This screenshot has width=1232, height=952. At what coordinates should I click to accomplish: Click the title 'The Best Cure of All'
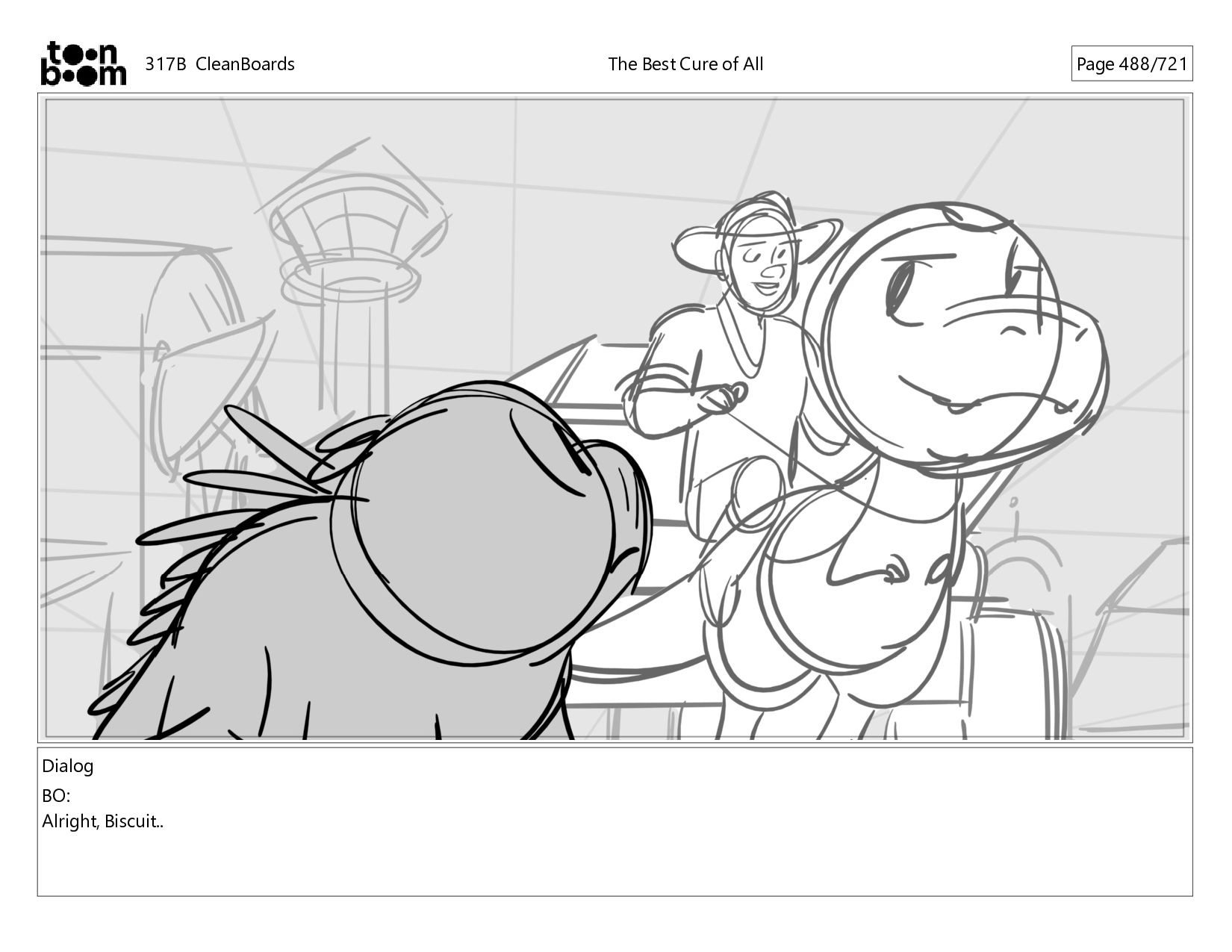click(x=685, y=64)
